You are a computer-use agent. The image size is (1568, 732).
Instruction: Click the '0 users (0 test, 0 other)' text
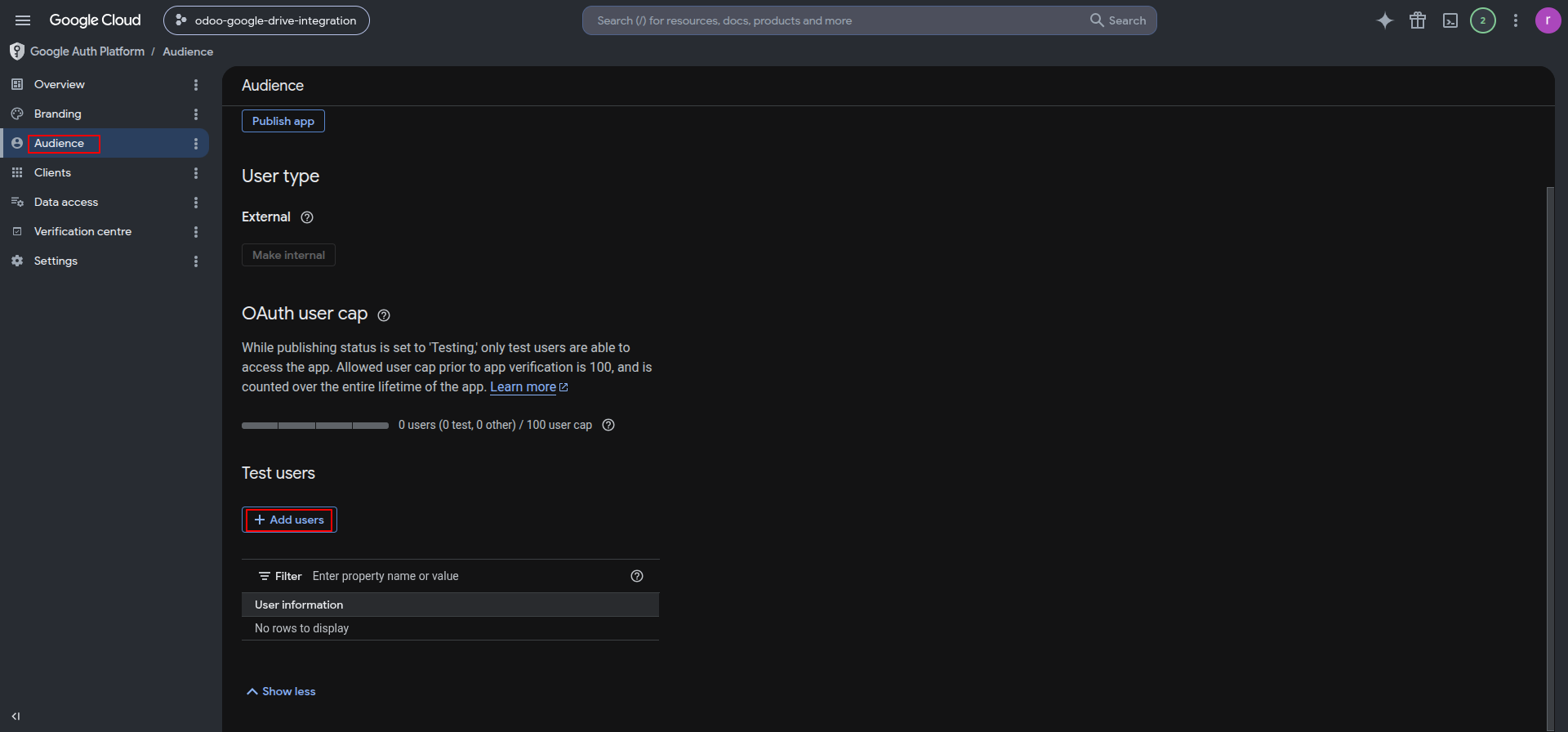point(457,425)
